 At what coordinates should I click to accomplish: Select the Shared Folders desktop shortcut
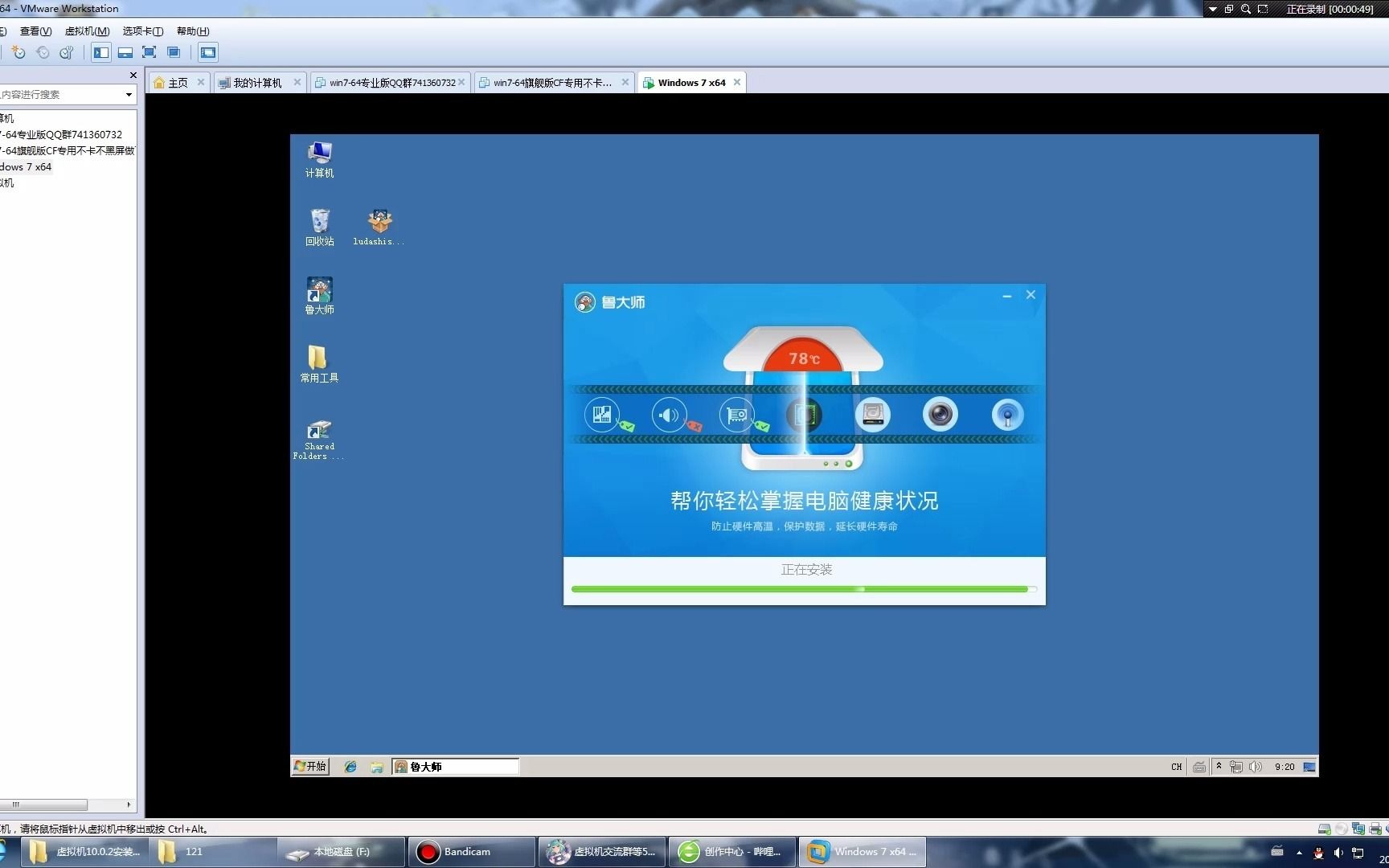319,440
